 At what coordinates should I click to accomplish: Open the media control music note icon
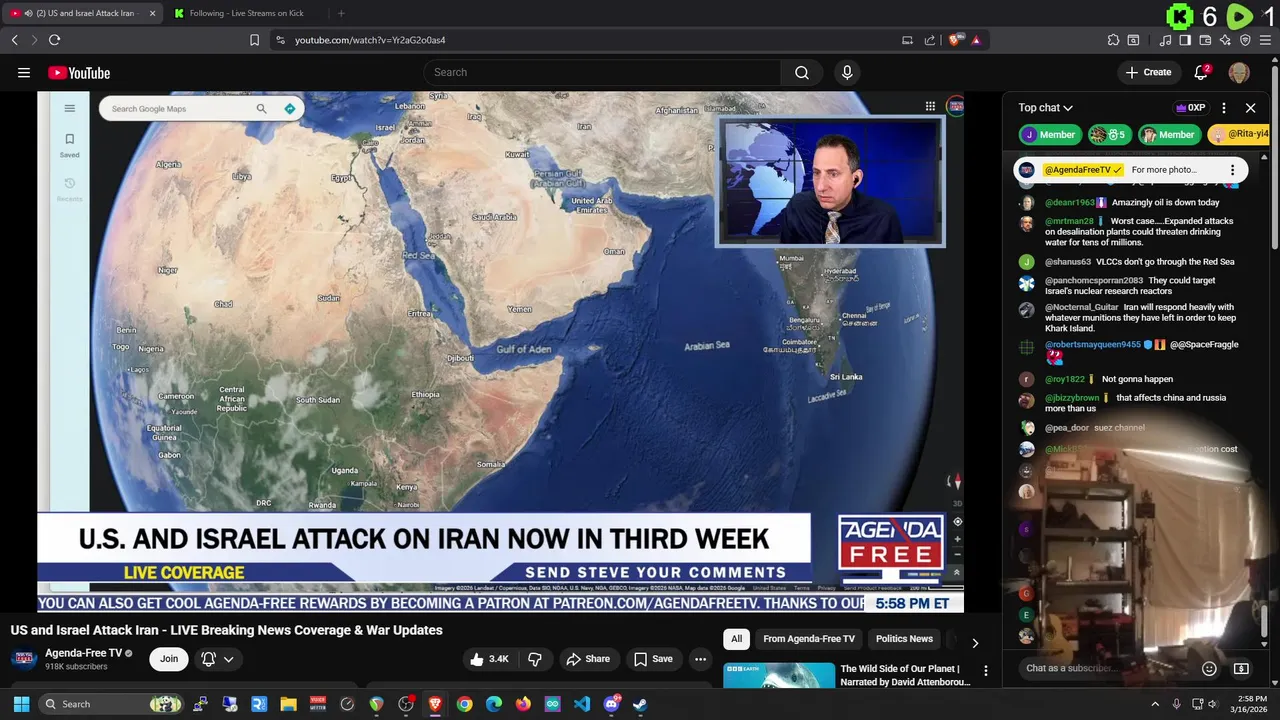click(x=1165, y=40)
